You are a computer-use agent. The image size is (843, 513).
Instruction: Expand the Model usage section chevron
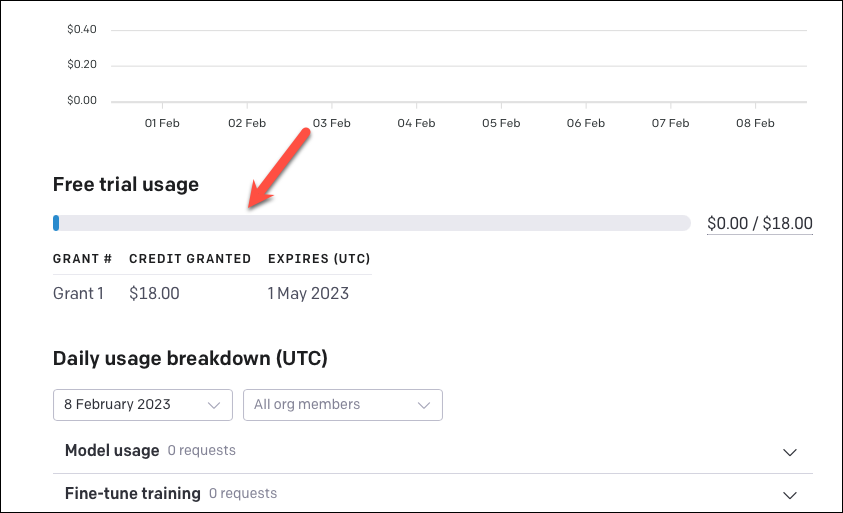789,452
